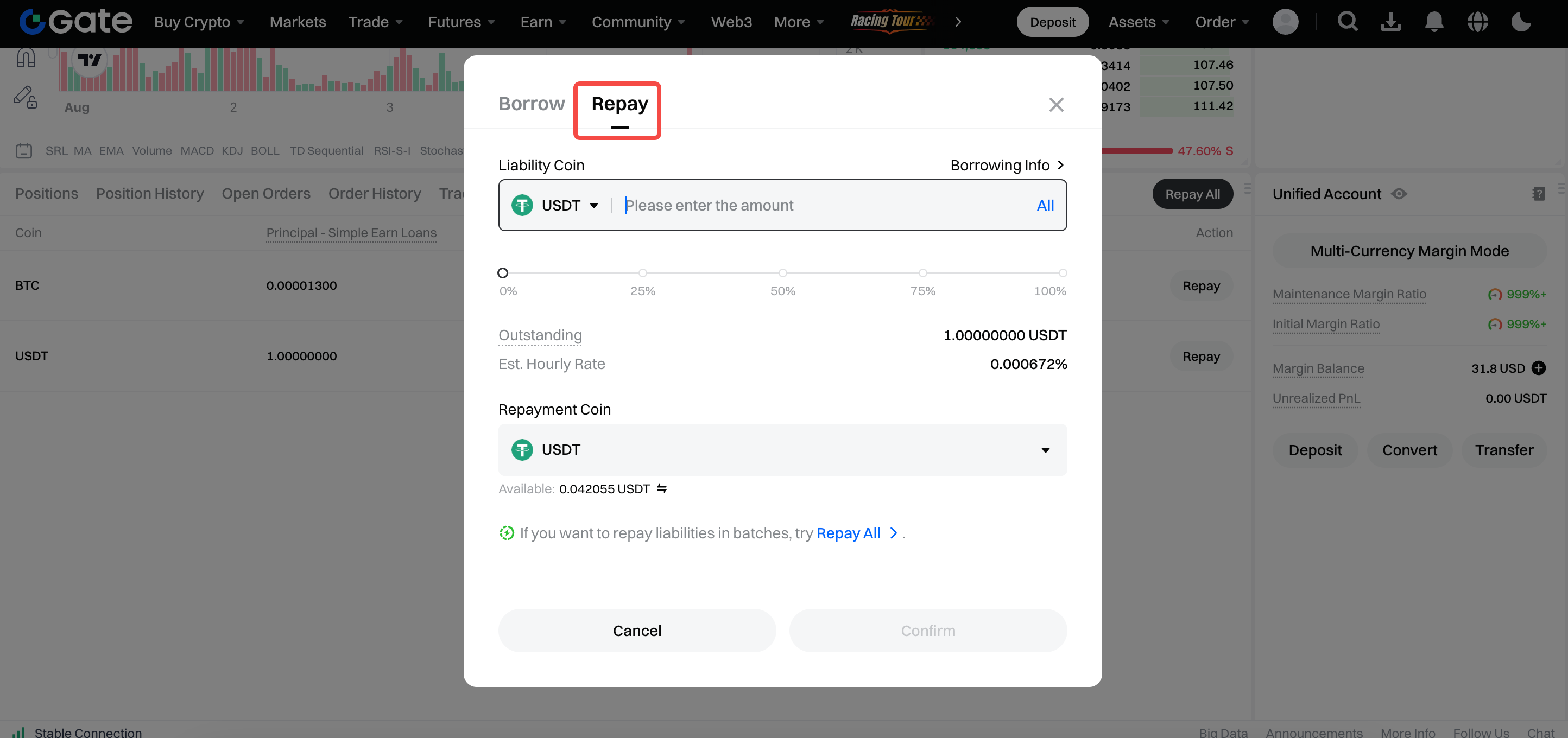The image size is (1568, 738).
Task: Switch to the Borrow tab
Action: click(532, 104)
